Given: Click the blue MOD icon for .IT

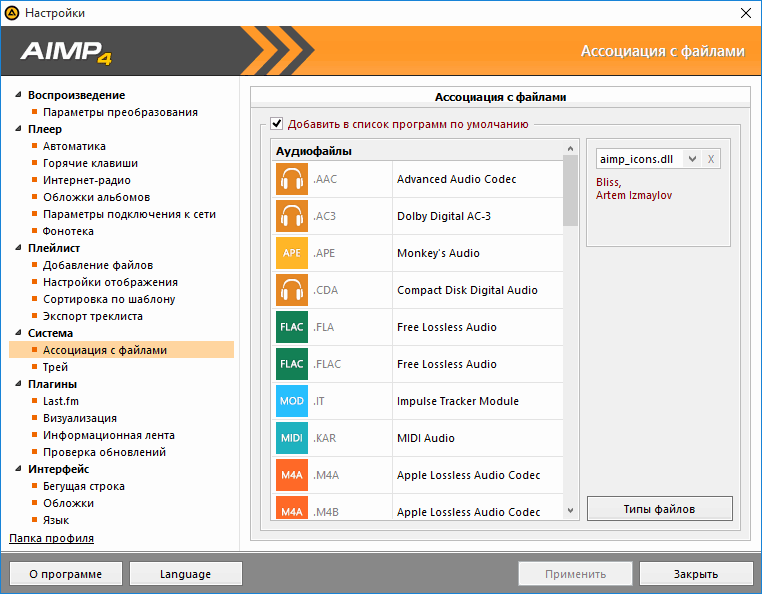Looking at the screenshot, I should [292, 401].
